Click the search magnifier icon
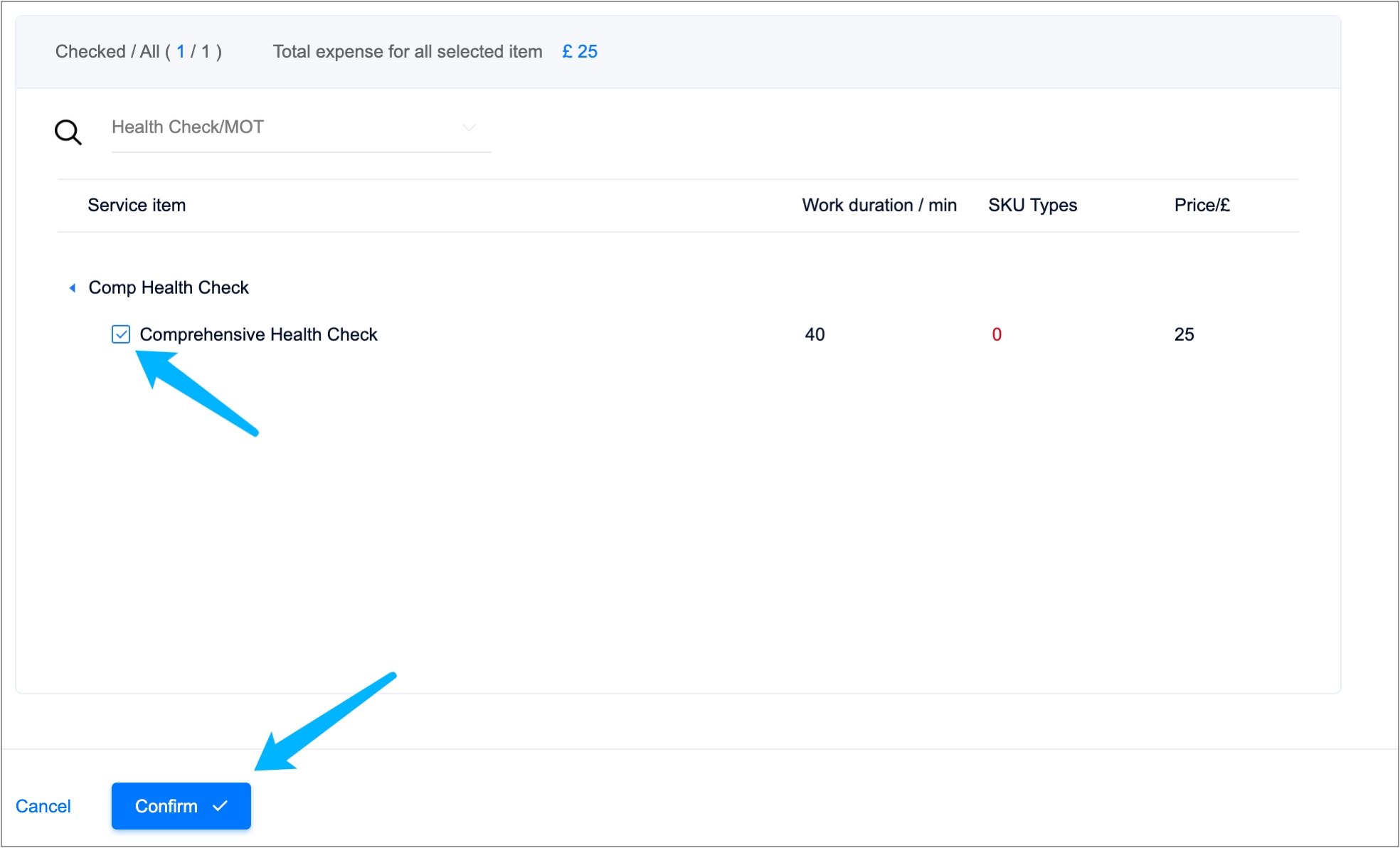The height and width of the screenshot is (848, 1400). 68,132
